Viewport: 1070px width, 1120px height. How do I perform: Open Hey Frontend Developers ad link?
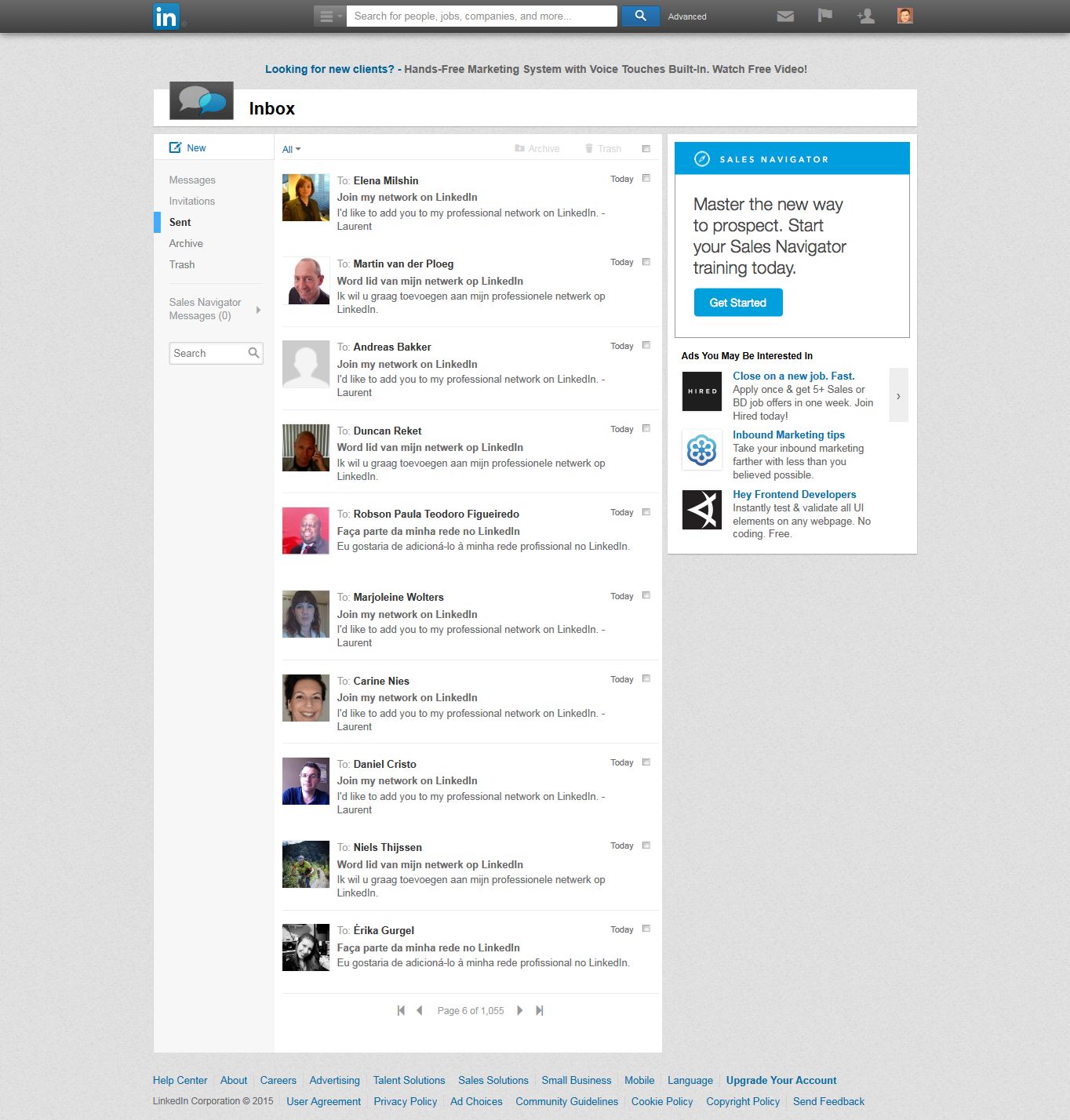tap(795, 495)
